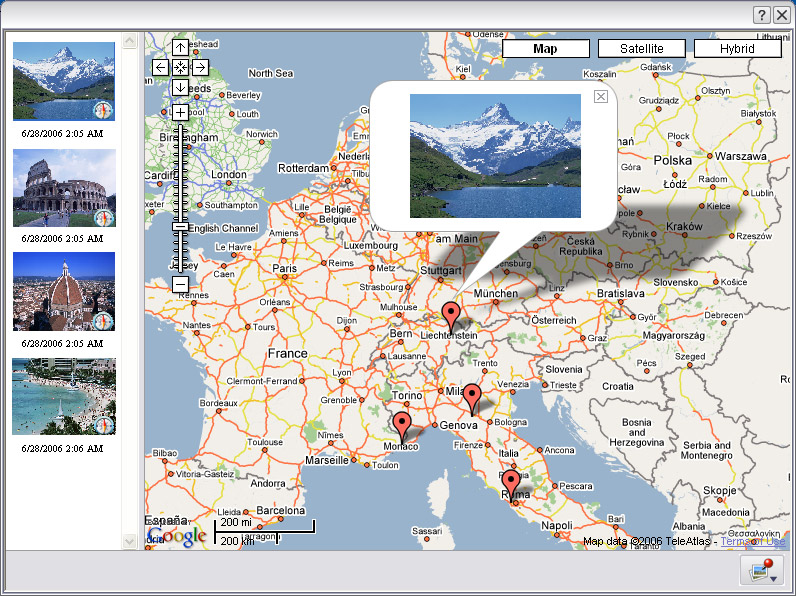Screen dimensions: 796x596
Task: Pan the map left with arrow
Action: click(160, 67)
